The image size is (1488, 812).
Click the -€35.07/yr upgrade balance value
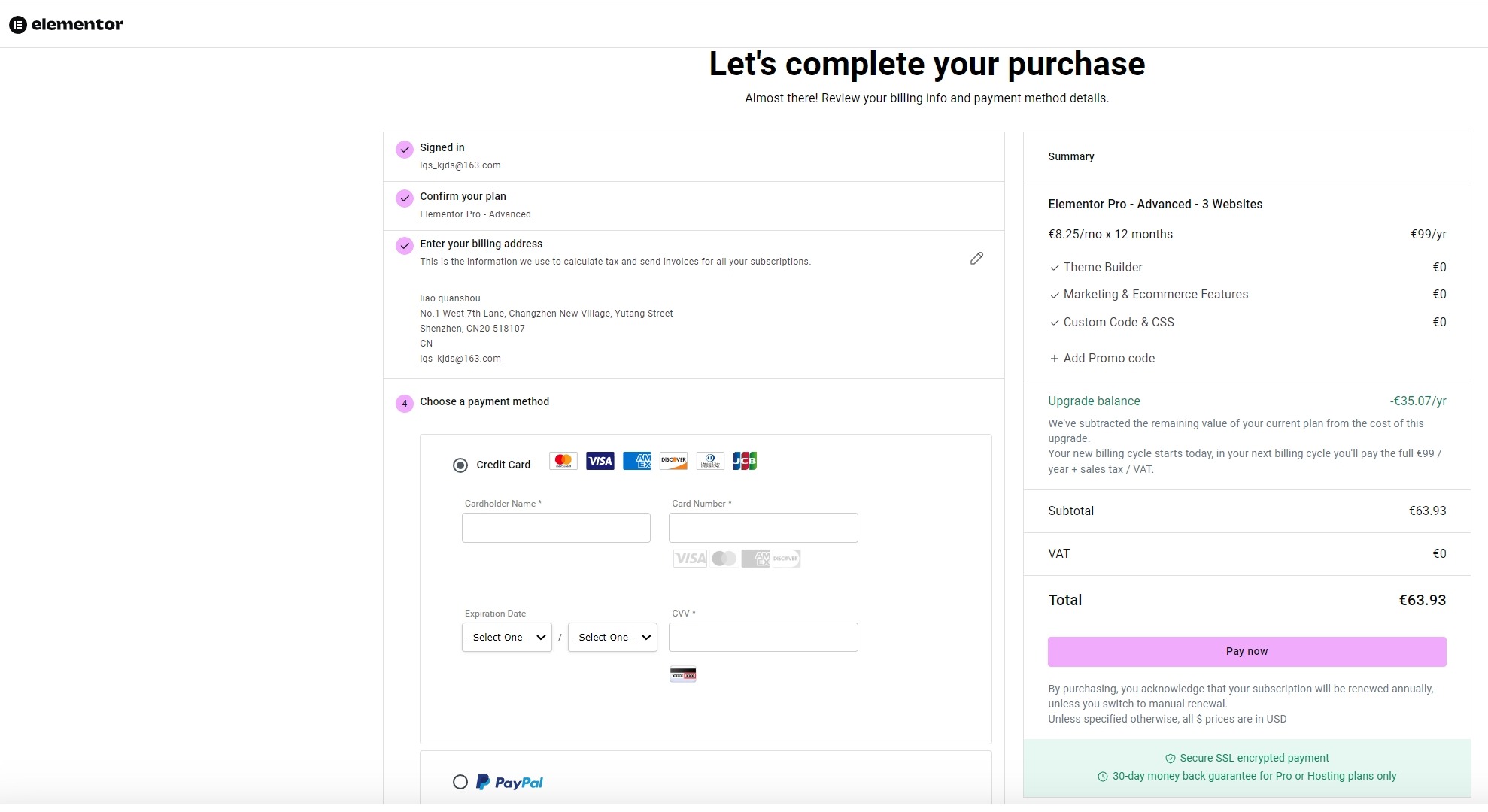[x=1418, y=401]
